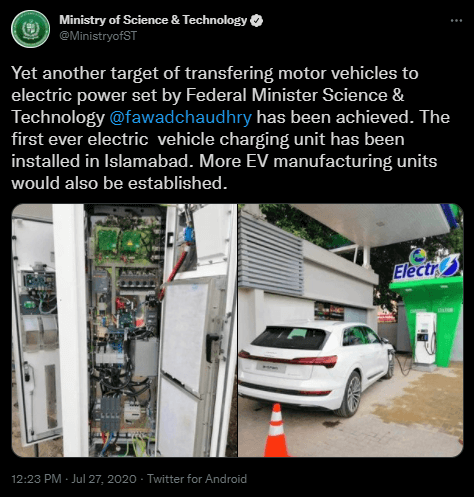Click the Twitter for Android source label
Image resolution: width=474 pixels, height=497 pixels.
[197, 479]
